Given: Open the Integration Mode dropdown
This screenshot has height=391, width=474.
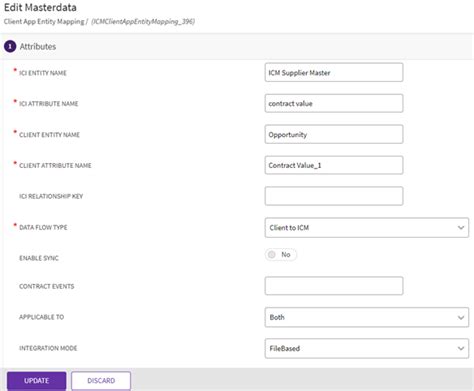Looking at the screenshot, I should pos(367,348).
